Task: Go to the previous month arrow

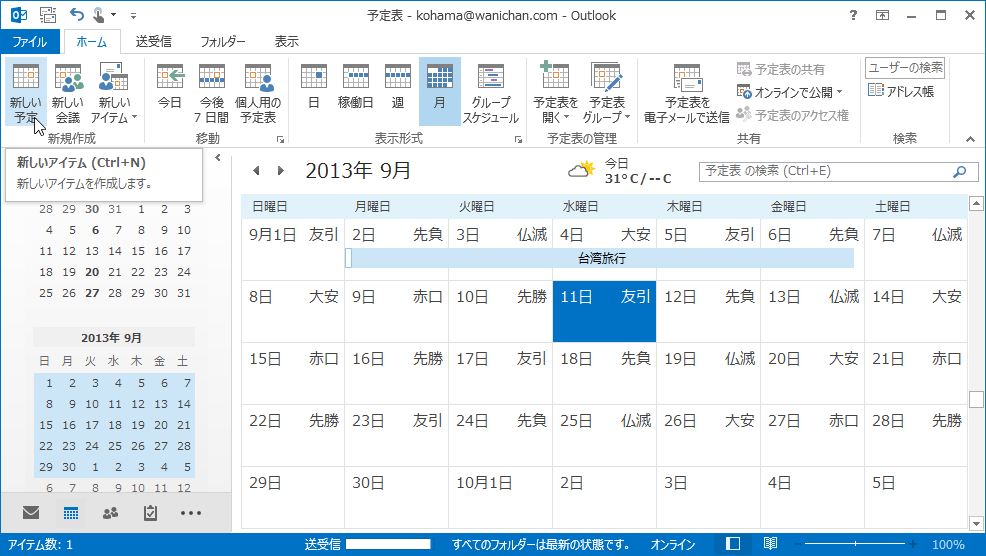Action: tap(256, 170)
